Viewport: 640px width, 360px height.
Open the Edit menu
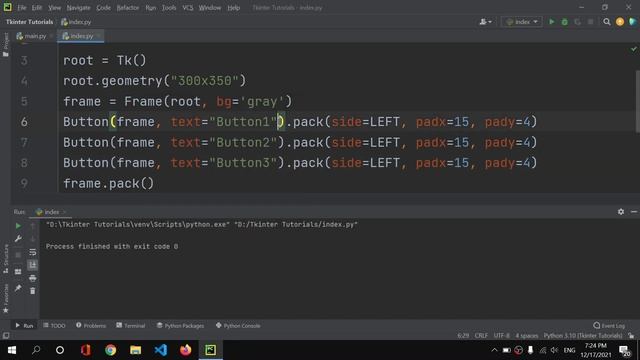click(x=37, y=7)
